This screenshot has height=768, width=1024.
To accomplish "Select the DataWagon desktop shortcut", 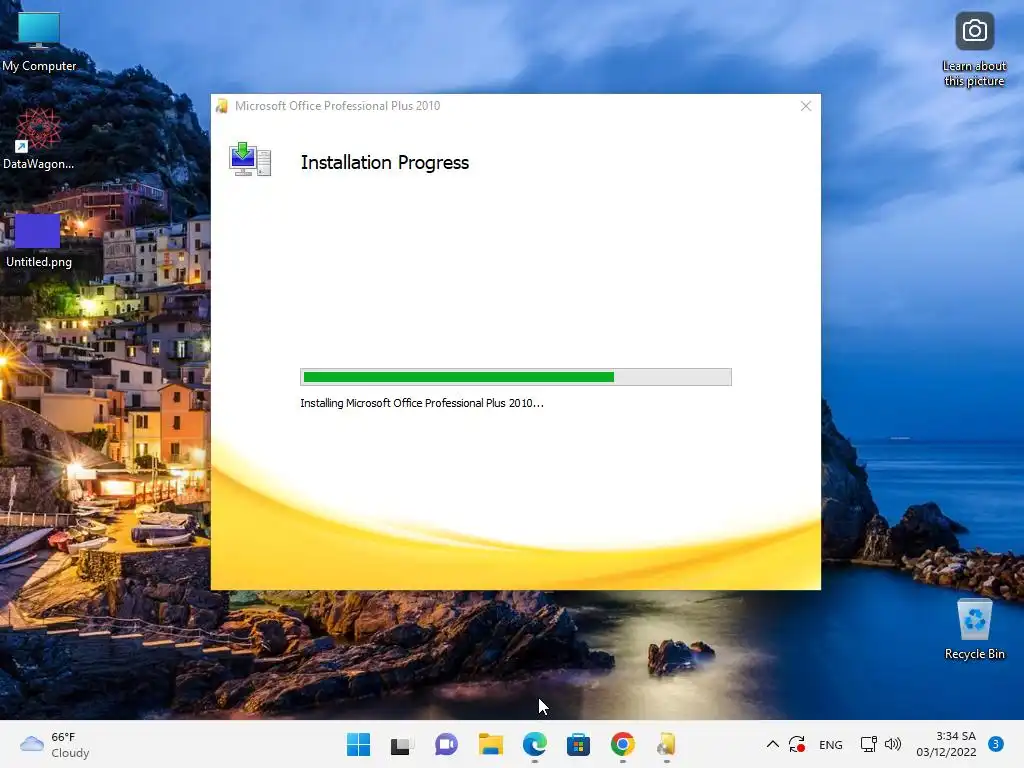I will tap(39, 138).
